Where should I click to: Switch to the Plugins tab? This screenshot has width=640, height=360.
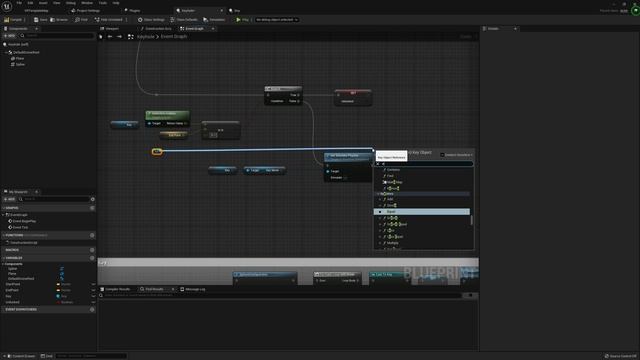pyautogui.click(x=133, y=11)
